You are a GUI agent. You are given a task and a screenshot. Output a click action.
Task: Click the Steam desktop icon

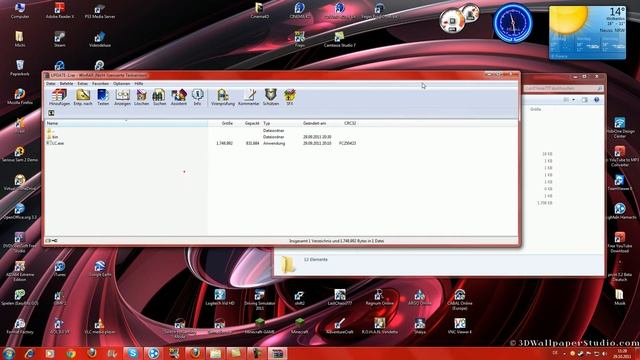[x=60, y=39]
